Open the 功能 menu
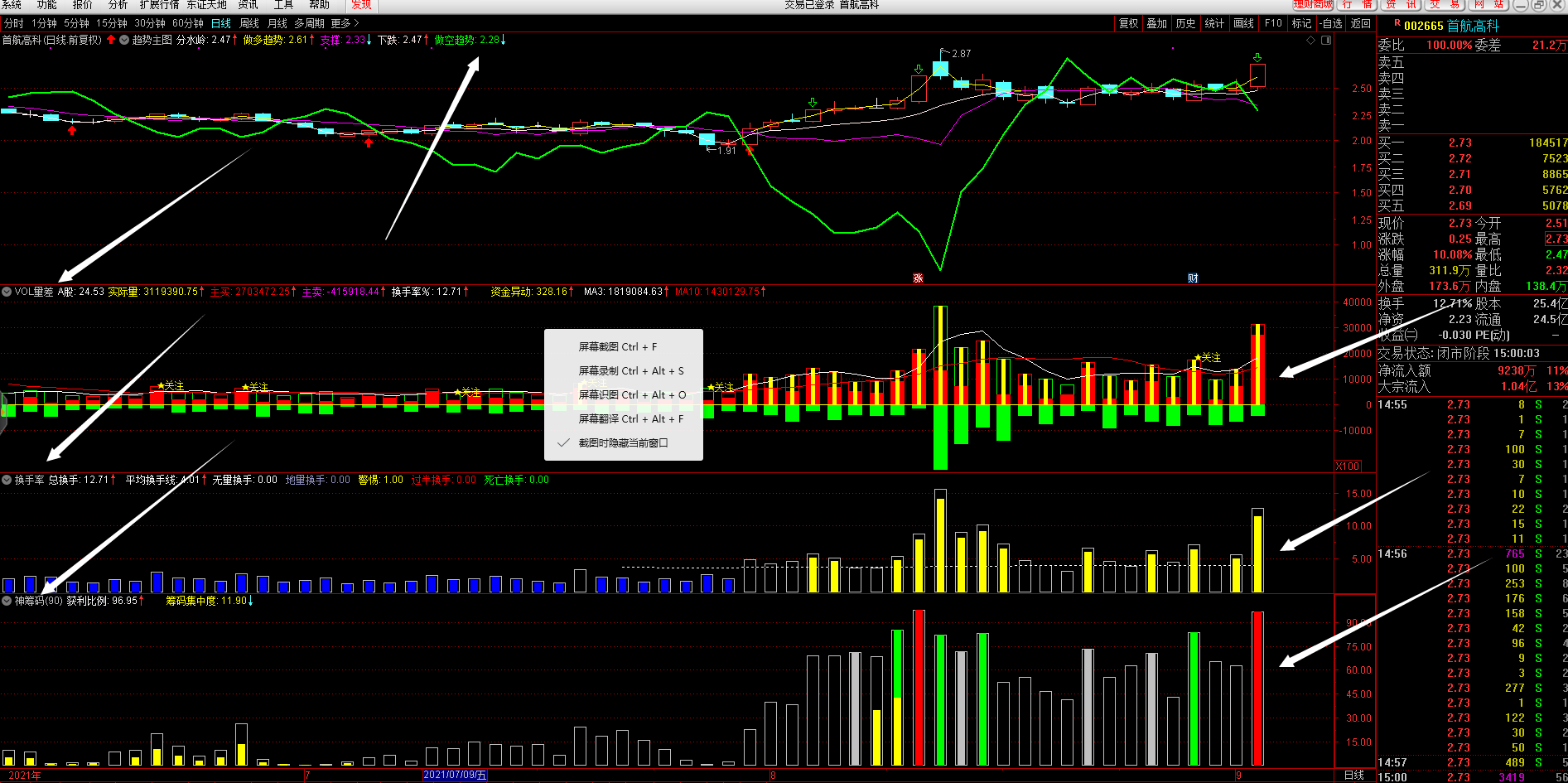 point(47,5)
